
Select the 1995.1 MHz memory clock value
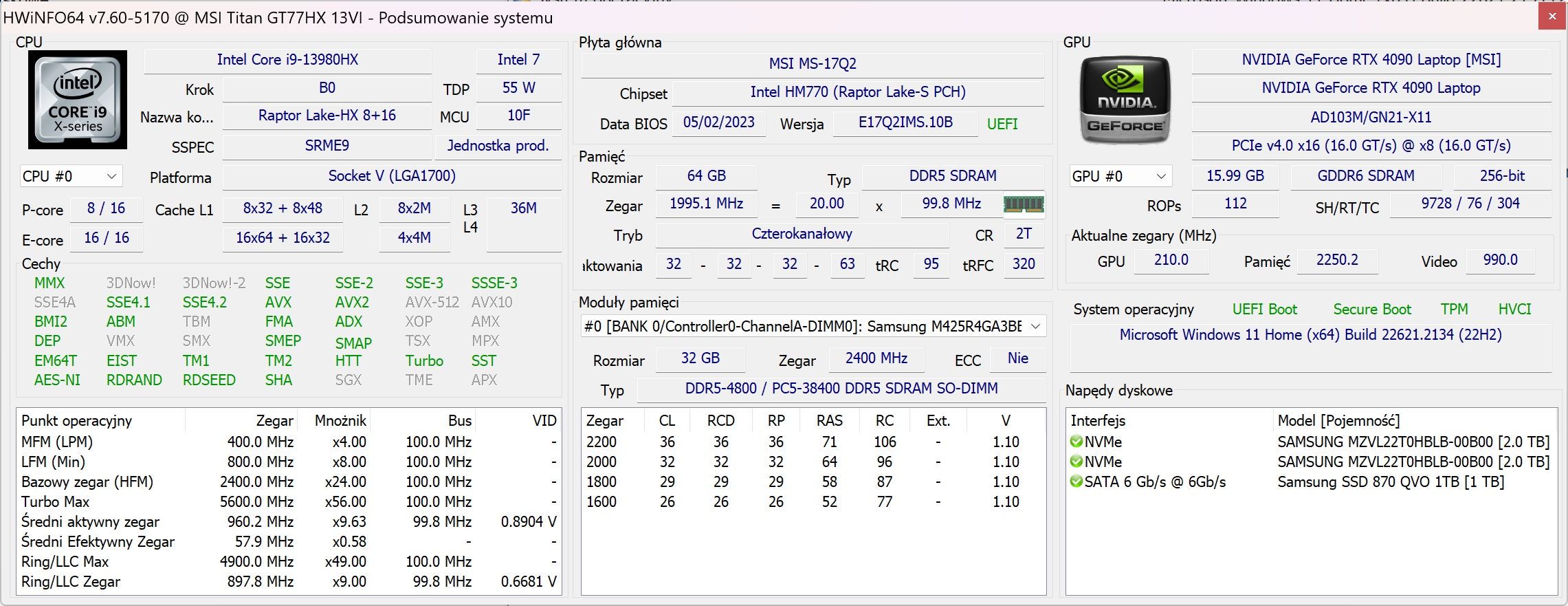tap(706, 204)
